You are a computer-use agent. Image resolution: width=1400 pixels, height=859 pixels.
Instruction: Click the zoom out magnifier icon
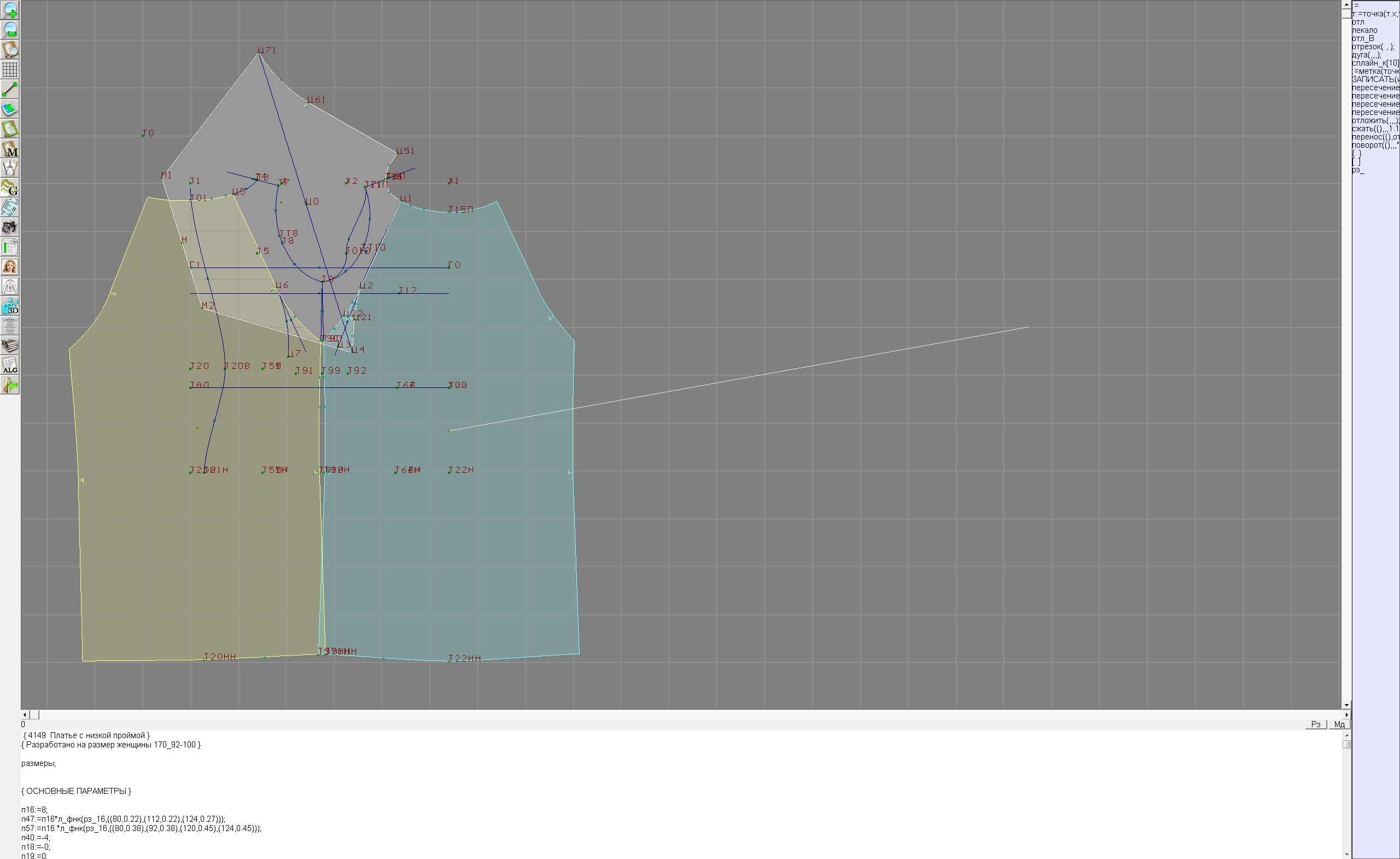click(x=10, y=30)
